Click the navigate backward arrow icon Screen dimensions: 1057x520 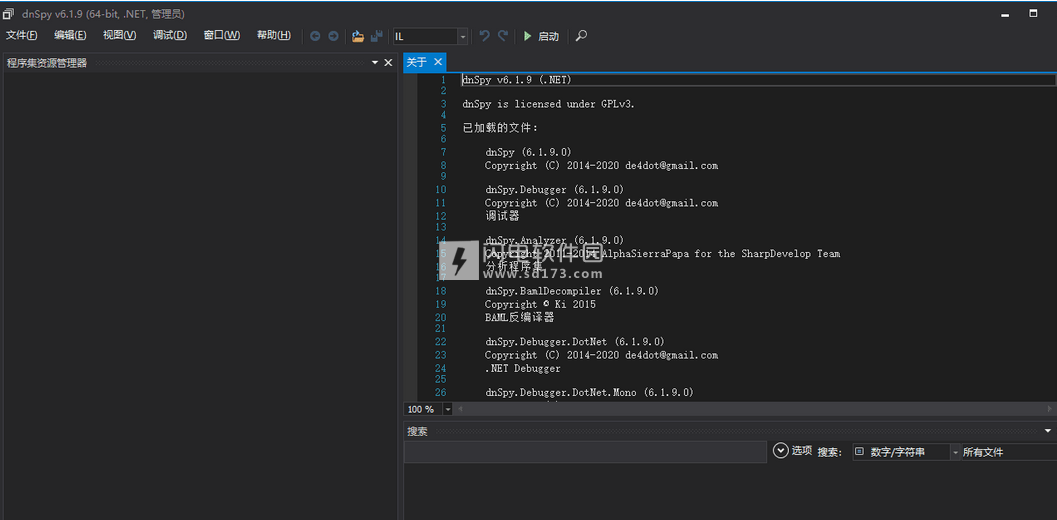[x=315, y=36]
